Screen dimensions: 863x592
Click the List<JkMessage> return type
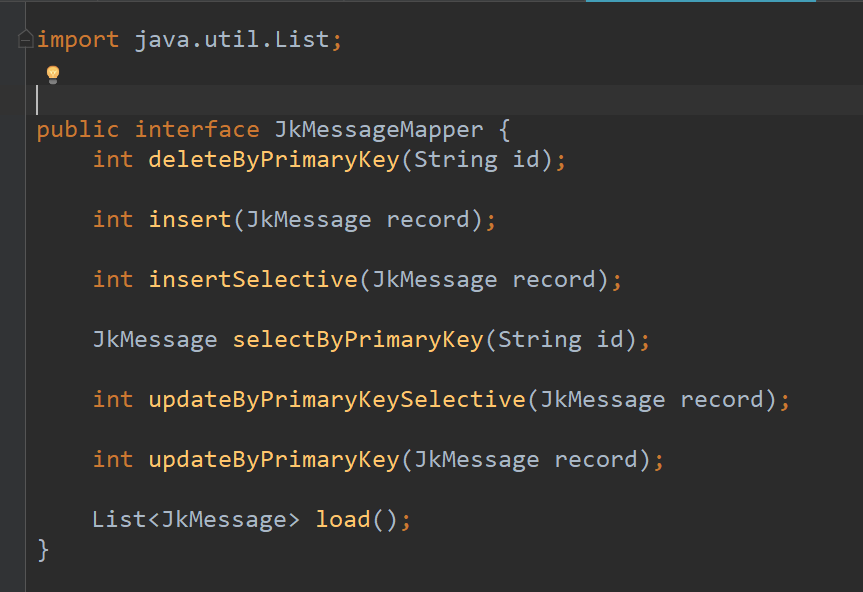[196, 520]
